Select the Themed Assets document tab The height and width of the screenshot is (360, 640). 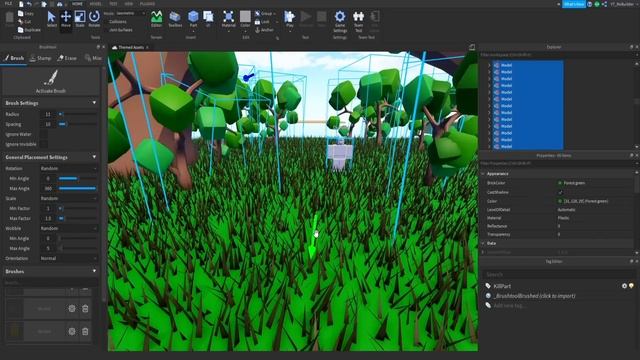(x=131, y=47)
